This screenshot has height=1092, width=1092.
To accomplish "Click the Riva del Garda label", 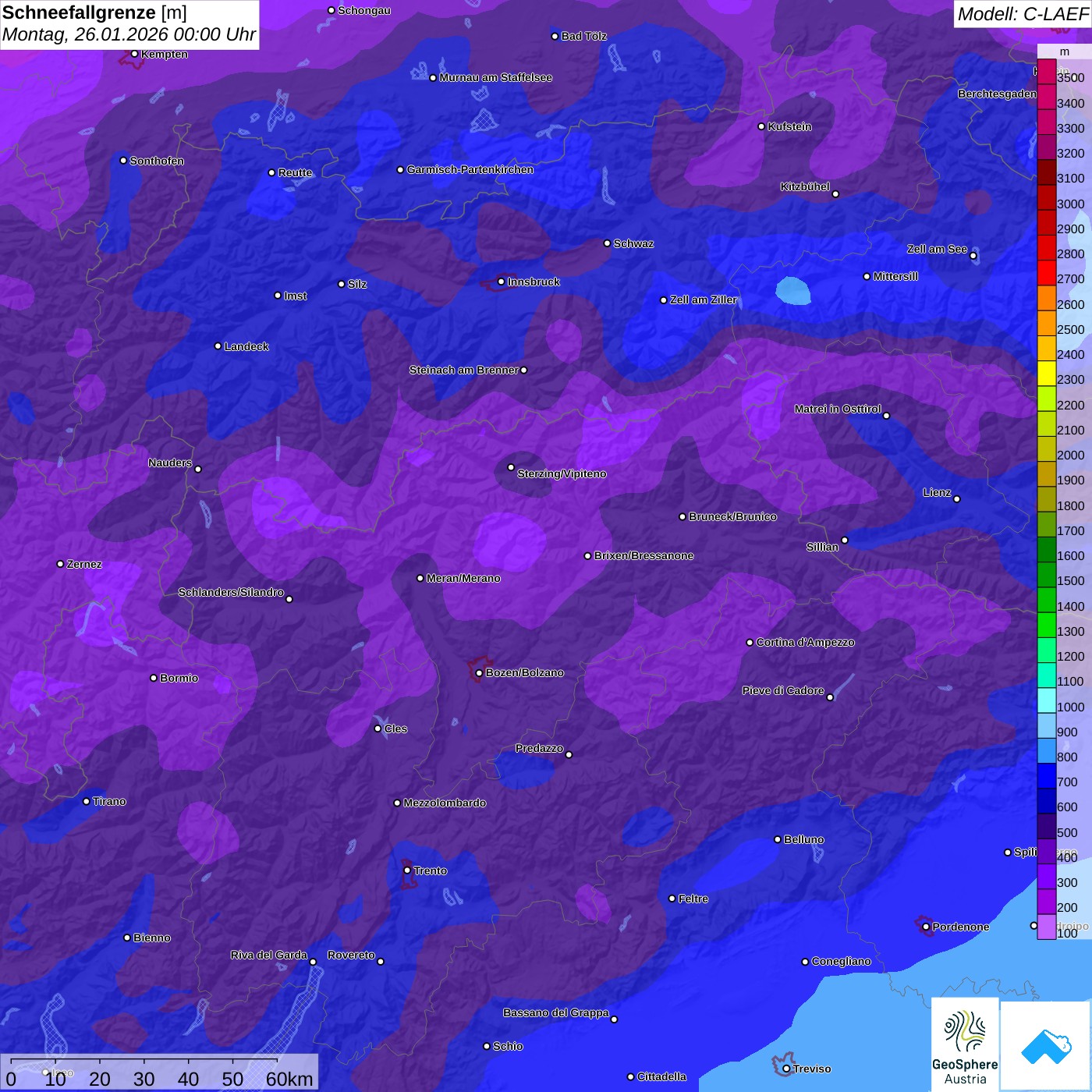I will point(269,955).
